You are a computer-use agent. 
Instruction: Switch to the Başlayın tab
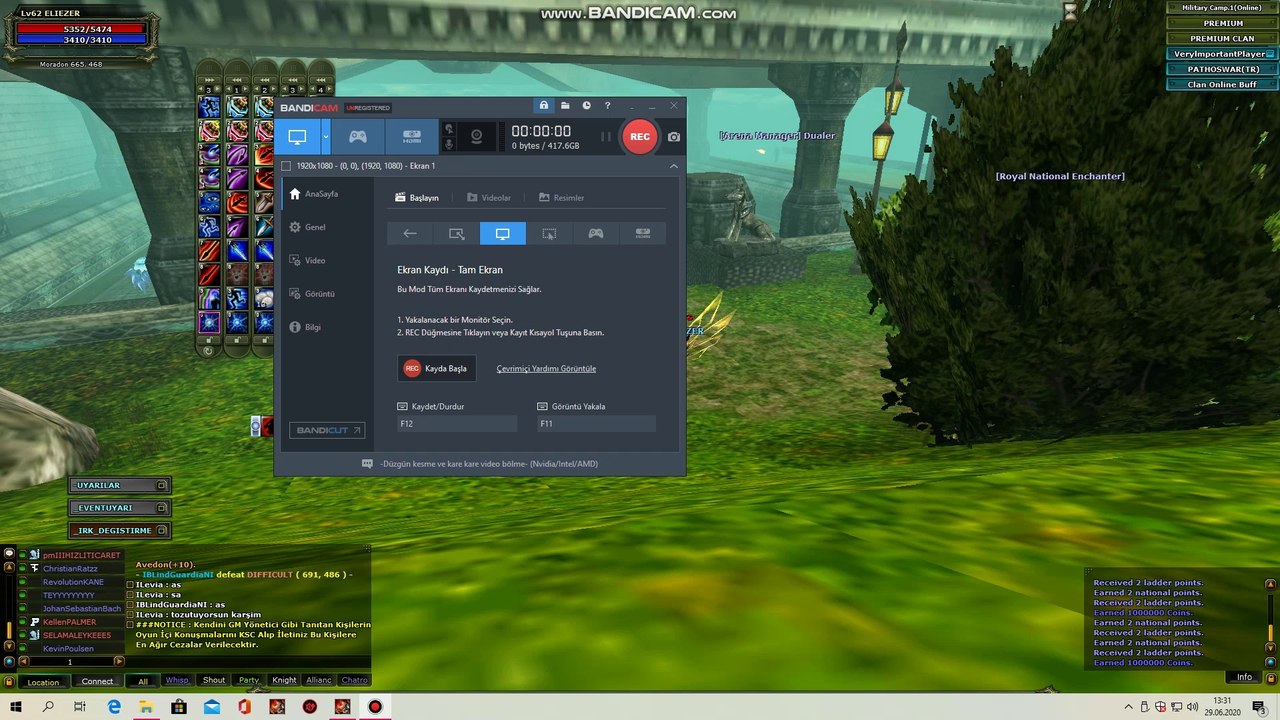[417, 198]
